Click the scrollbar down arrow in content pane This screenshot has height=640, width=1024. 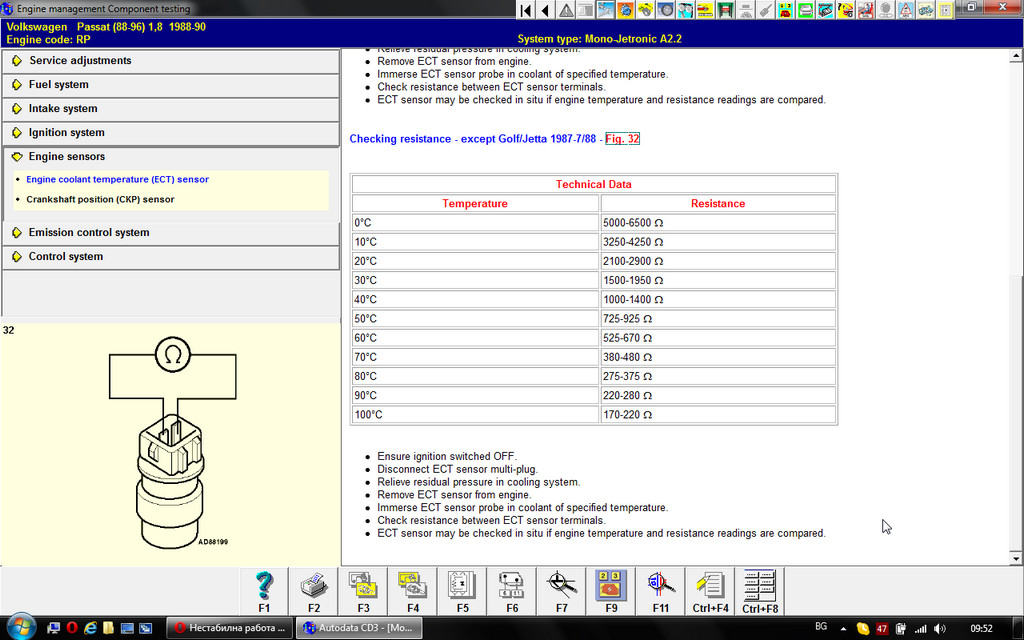click(x=1016, y=557)
